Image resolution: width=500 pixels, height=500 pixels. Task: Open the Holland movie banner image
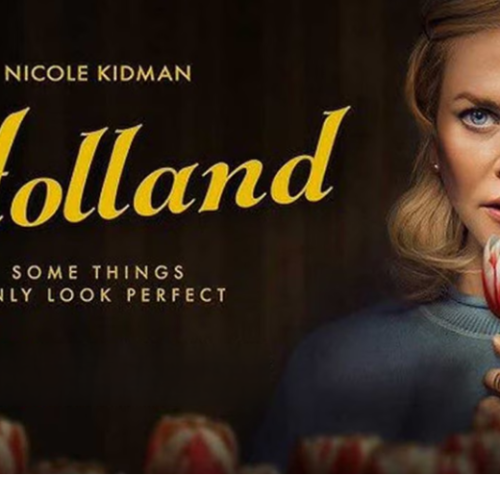click(250, 237)
